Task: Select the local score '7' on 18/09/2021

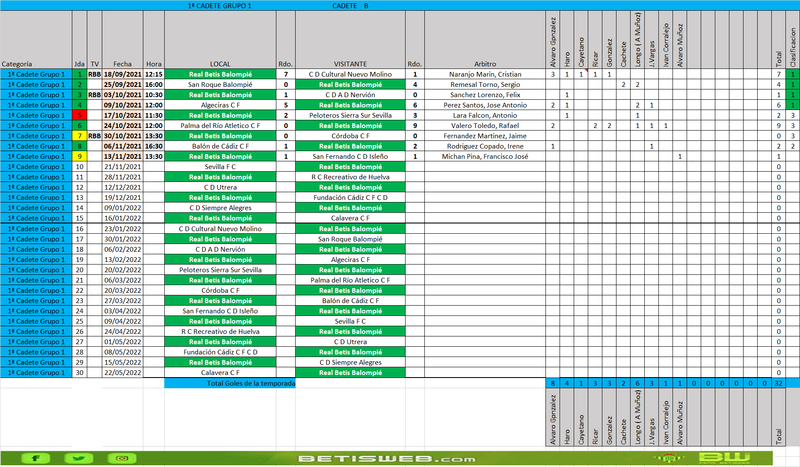Action: pos(286,74)
